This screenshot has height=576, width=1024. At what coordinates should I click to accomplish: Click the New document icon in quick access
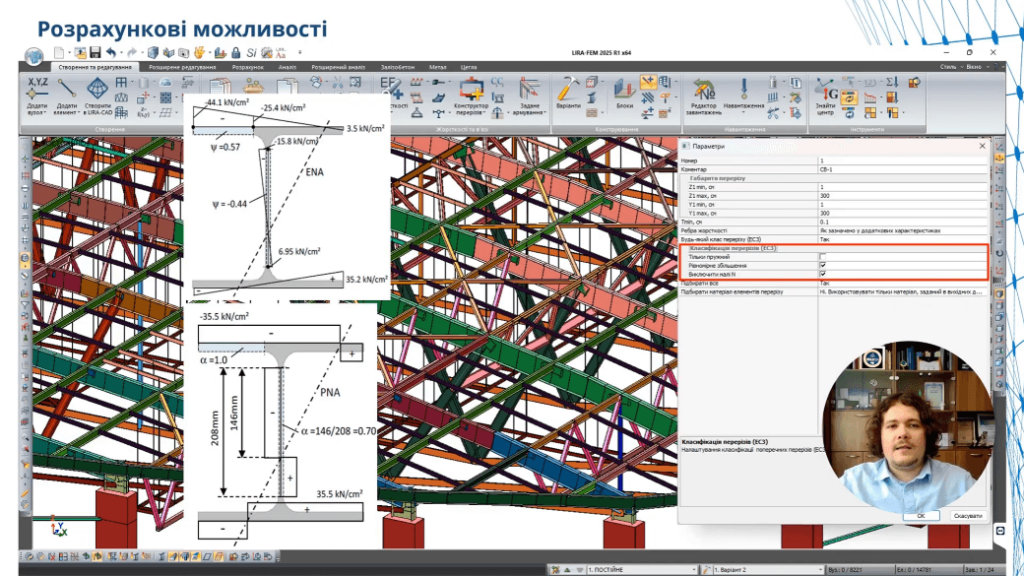[59, 53]
